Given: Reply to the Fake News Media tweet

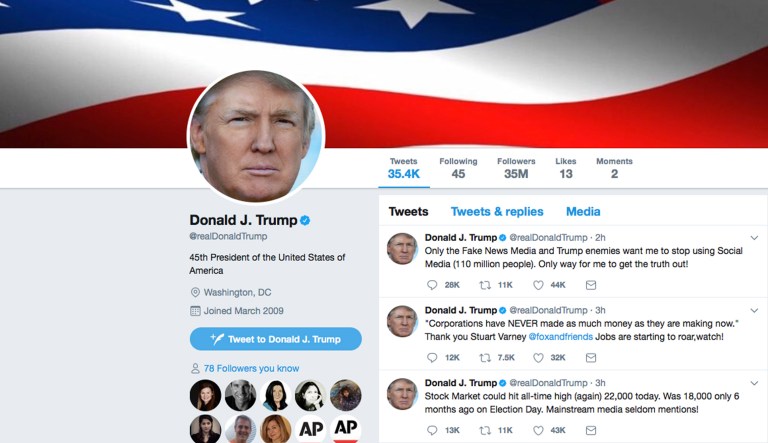Looking at the screenshot, I should pos(432,285).
